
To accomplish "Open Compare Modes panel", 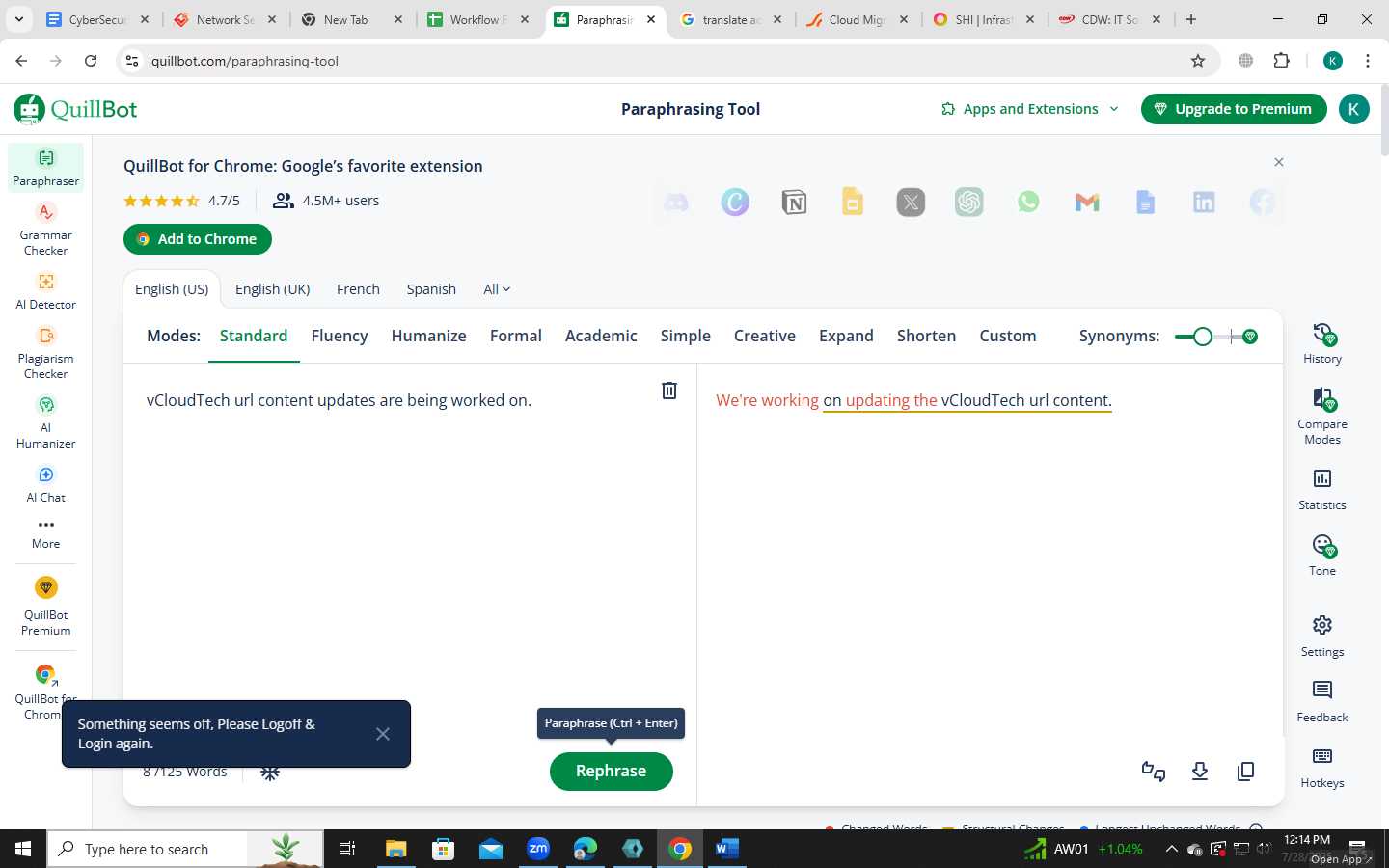I will (1322, 417).
